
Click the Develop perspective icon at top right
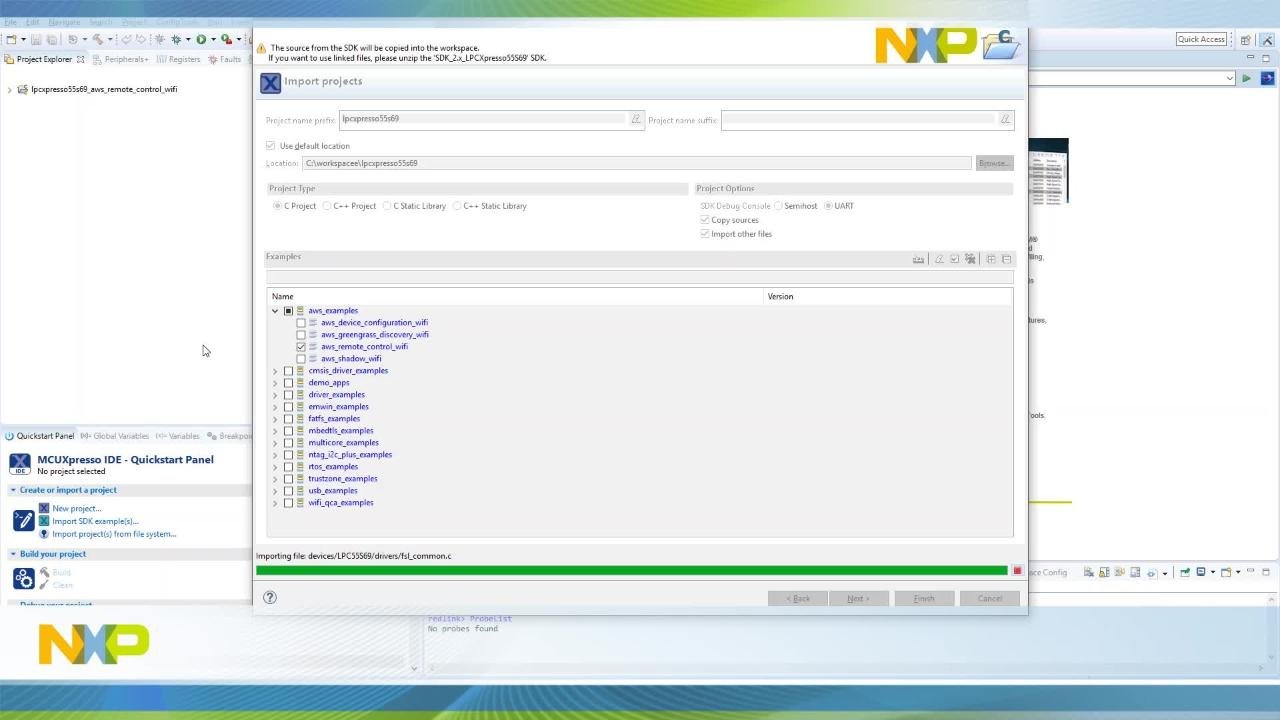pos(1265,40)
